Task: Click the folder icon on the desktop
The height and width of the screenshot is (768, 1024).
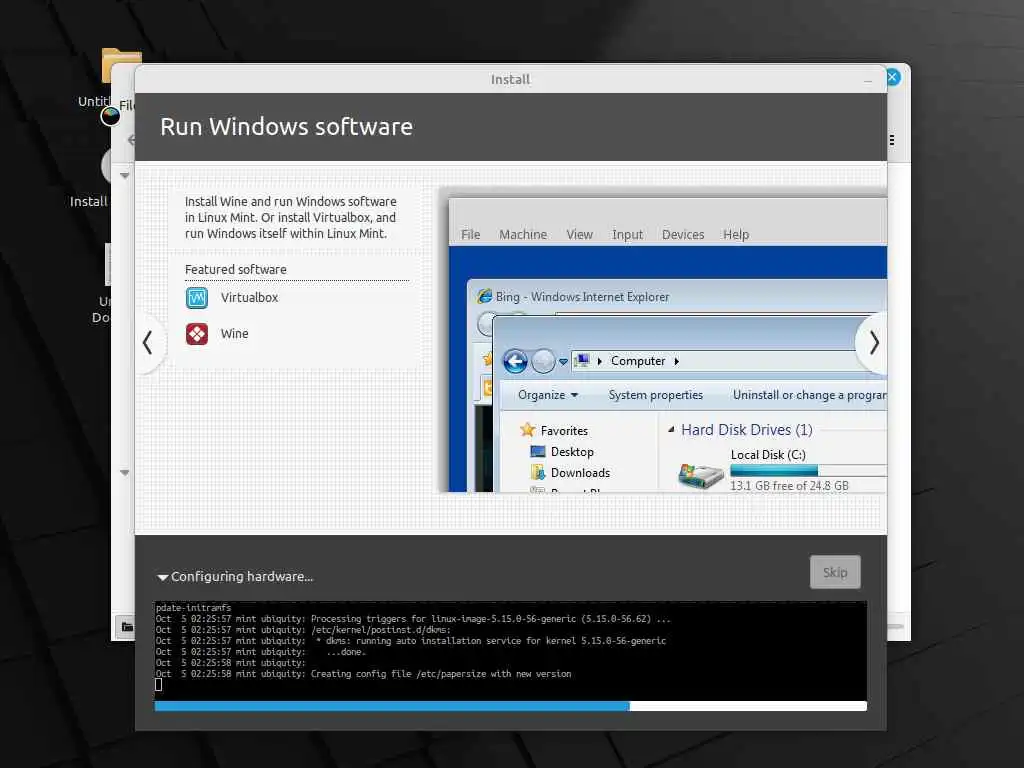Action: (121, 65)
